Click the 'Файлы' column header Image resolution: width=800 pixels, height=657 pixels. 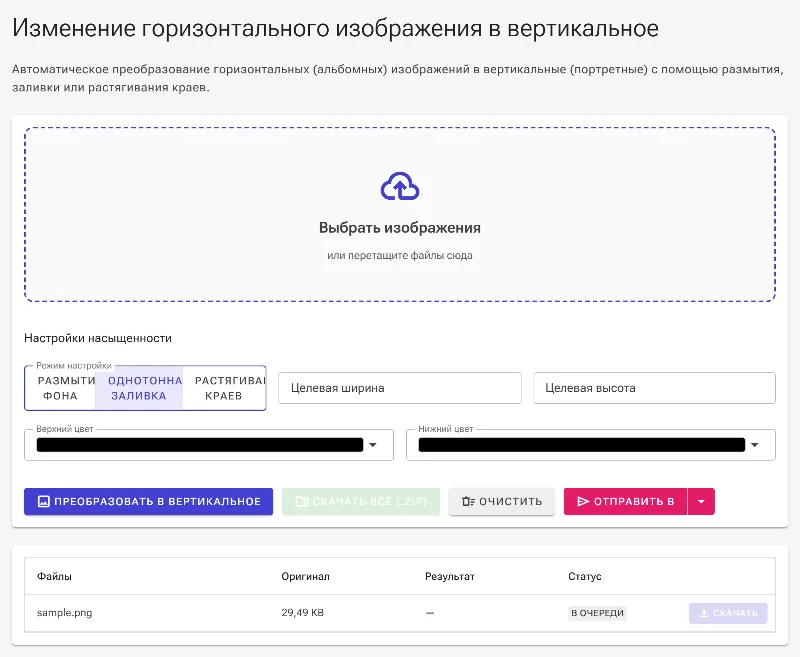pyautogui.click(x=54, y=576)
